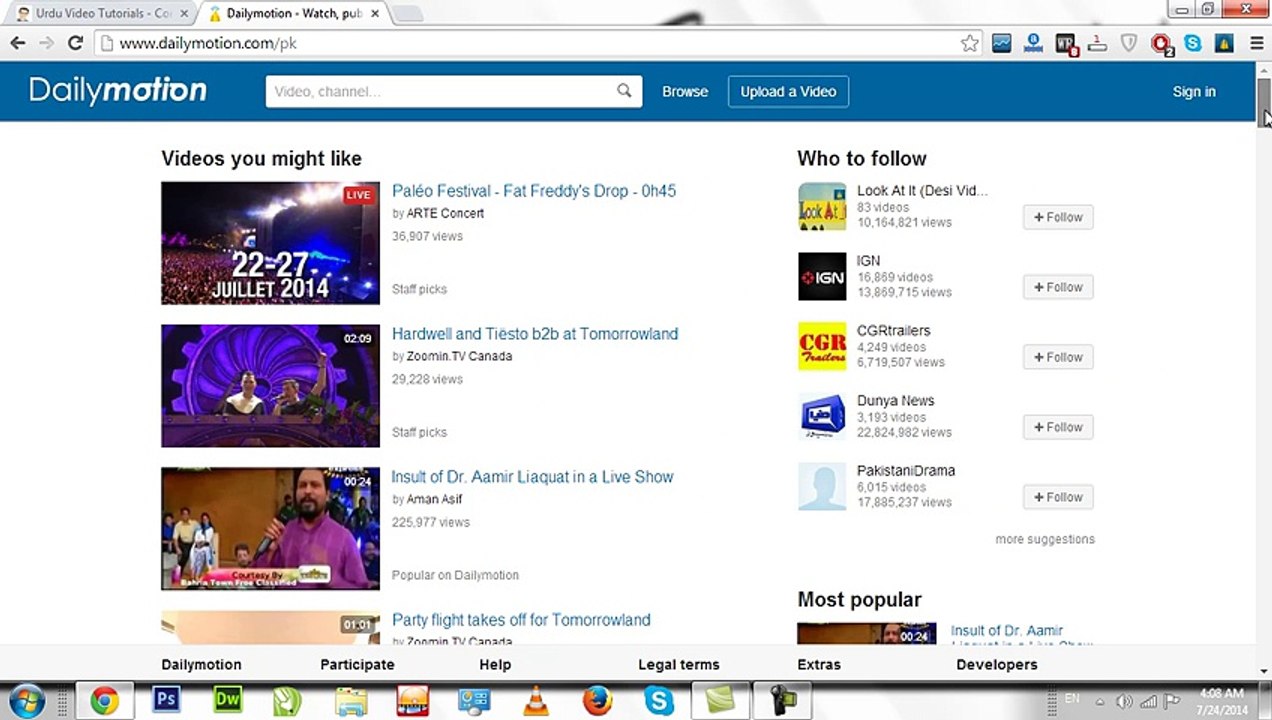Click the magnifier search icon in Dailymotion search box
Viewport: 1272px width, 720px height.
[x=624, y=91]
